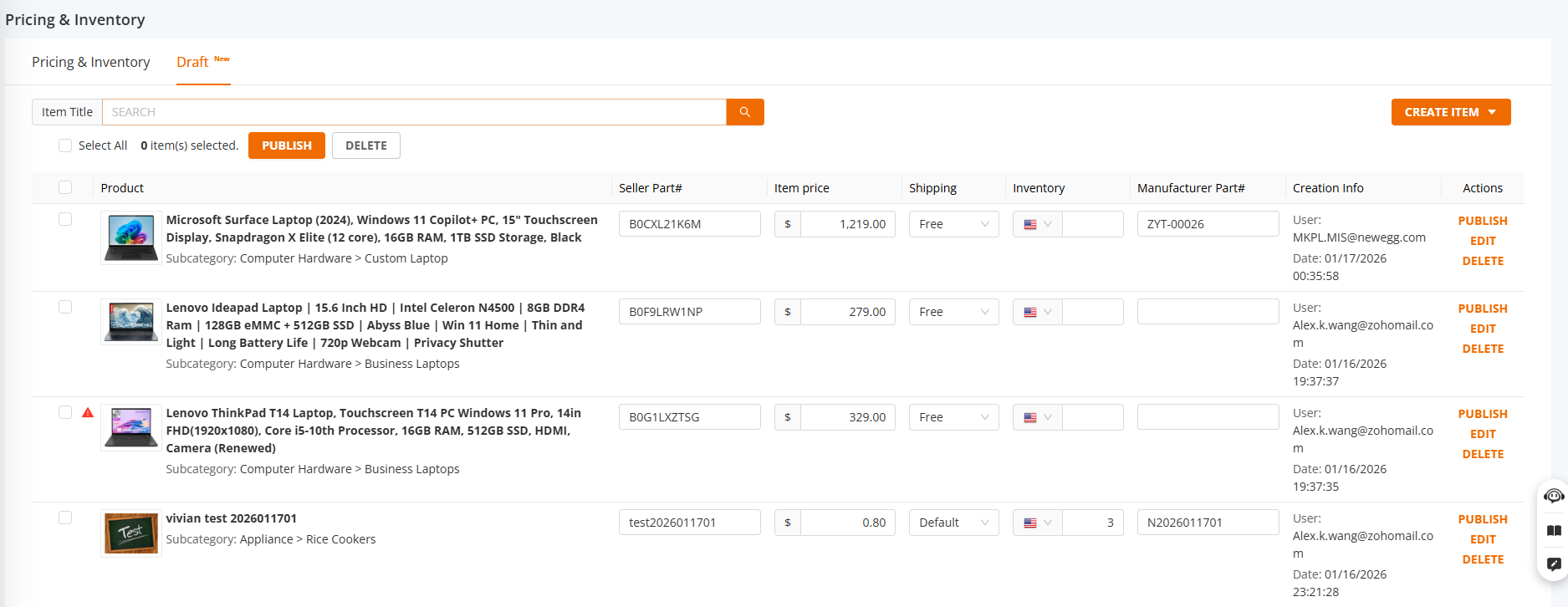Select the vivian test 2026011701 row checkbox

click(x=65, y=518)
